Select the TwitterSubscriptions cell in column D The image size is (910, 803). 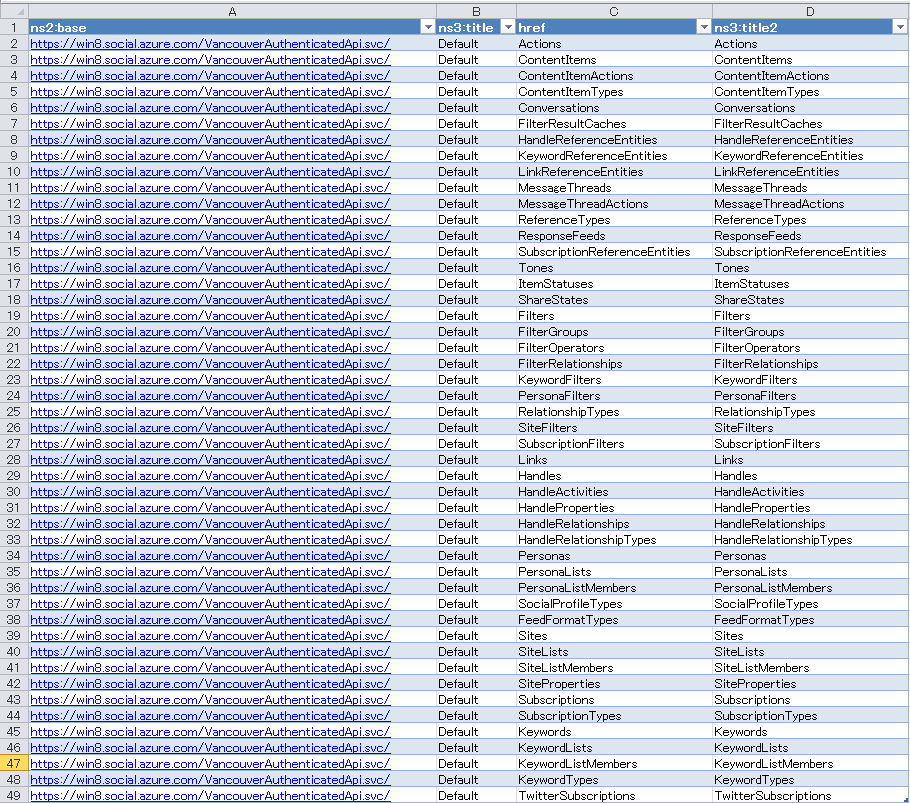pos(772,796)
